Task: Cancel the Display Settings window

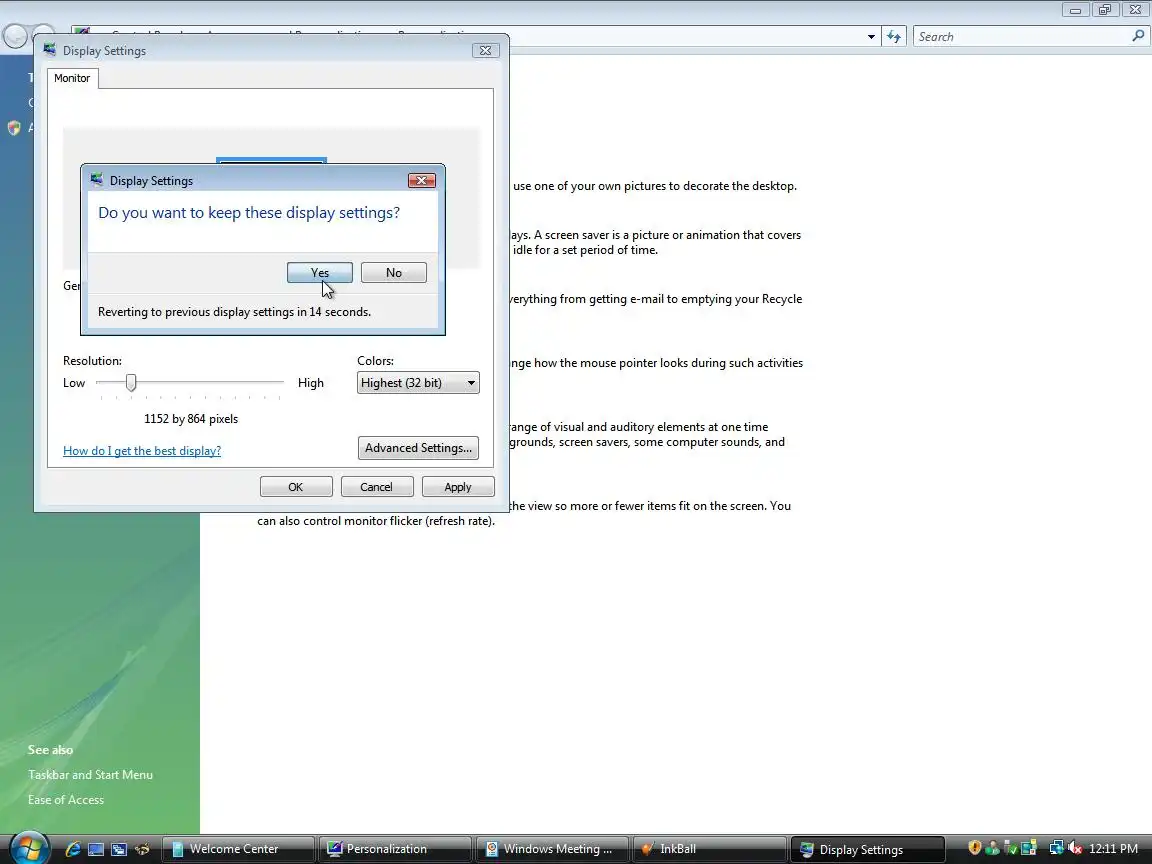Action: tap(377, 487)
